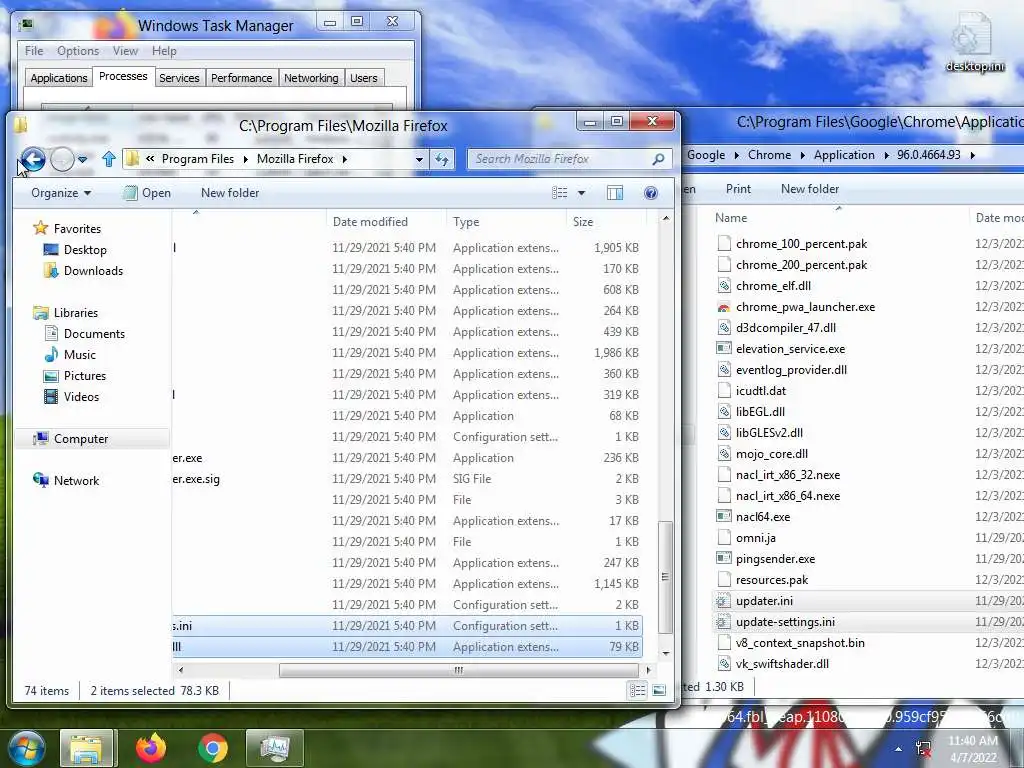
Task: Click Open in the Firefox explorer toolbar
Action: tap(148, 193)
